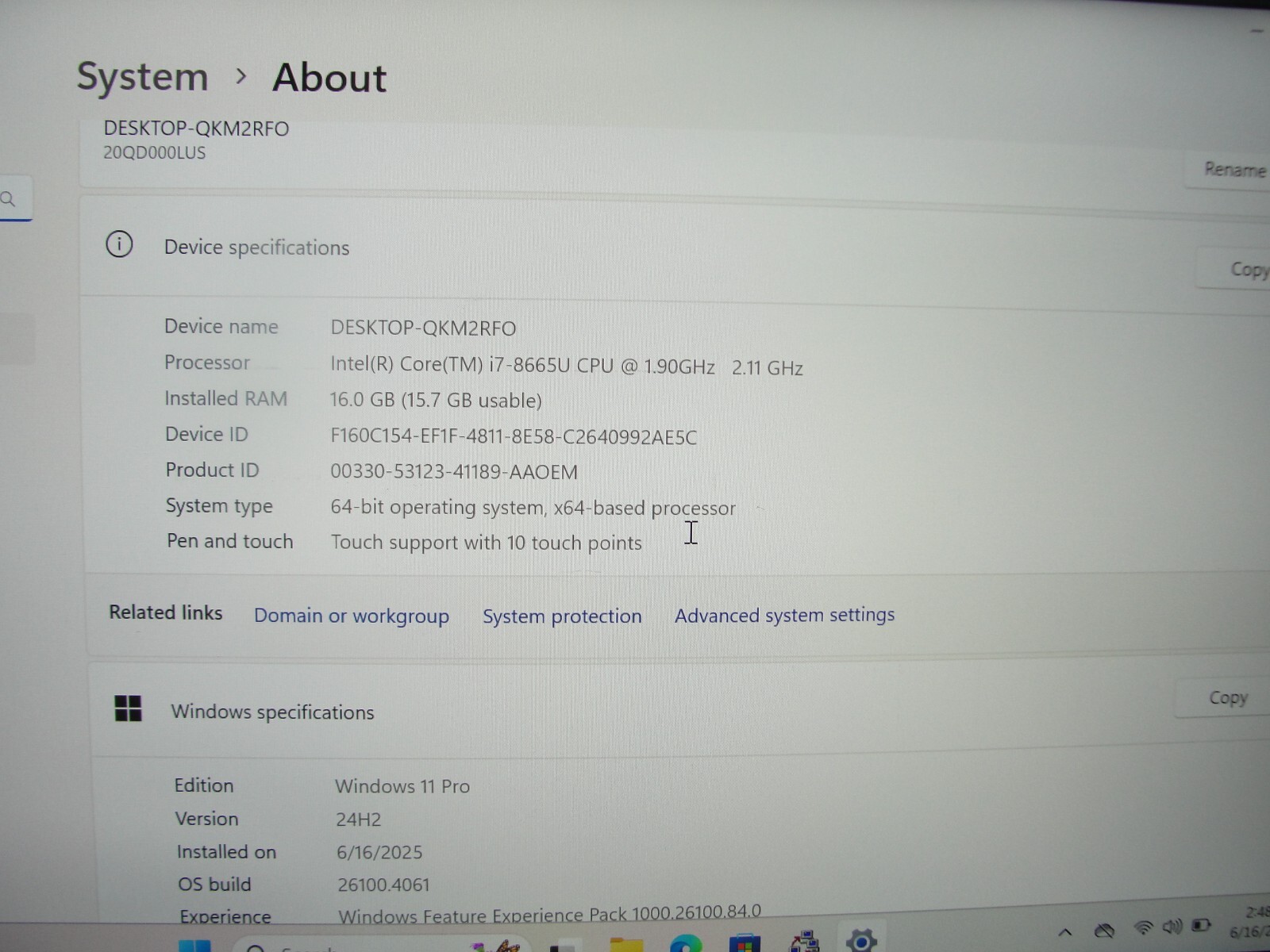Click device name DESKTOP-QKM2RFO in specifications row

[x=423, y=328]
